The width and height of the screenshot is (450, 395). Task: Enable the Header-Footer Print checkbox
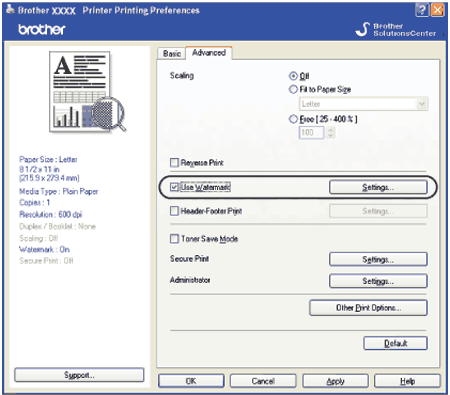[174, 211]
